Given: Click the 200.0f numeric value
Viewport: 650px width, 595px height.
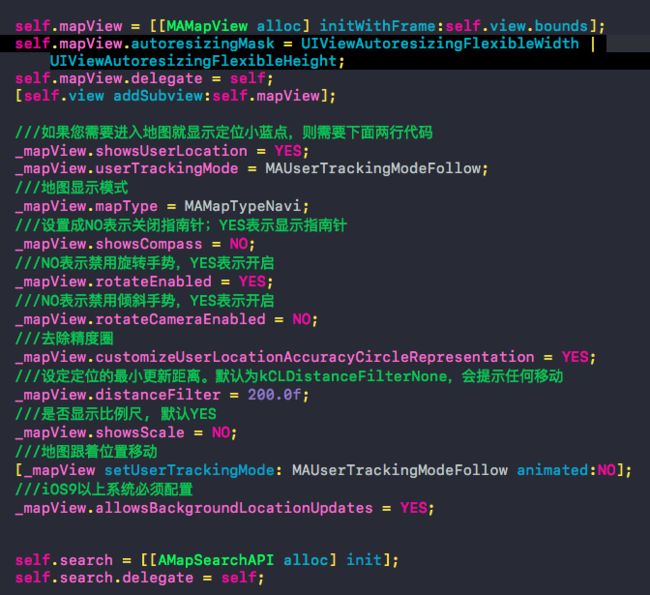Looking at the screenshot, I should [x=274, y=395].
